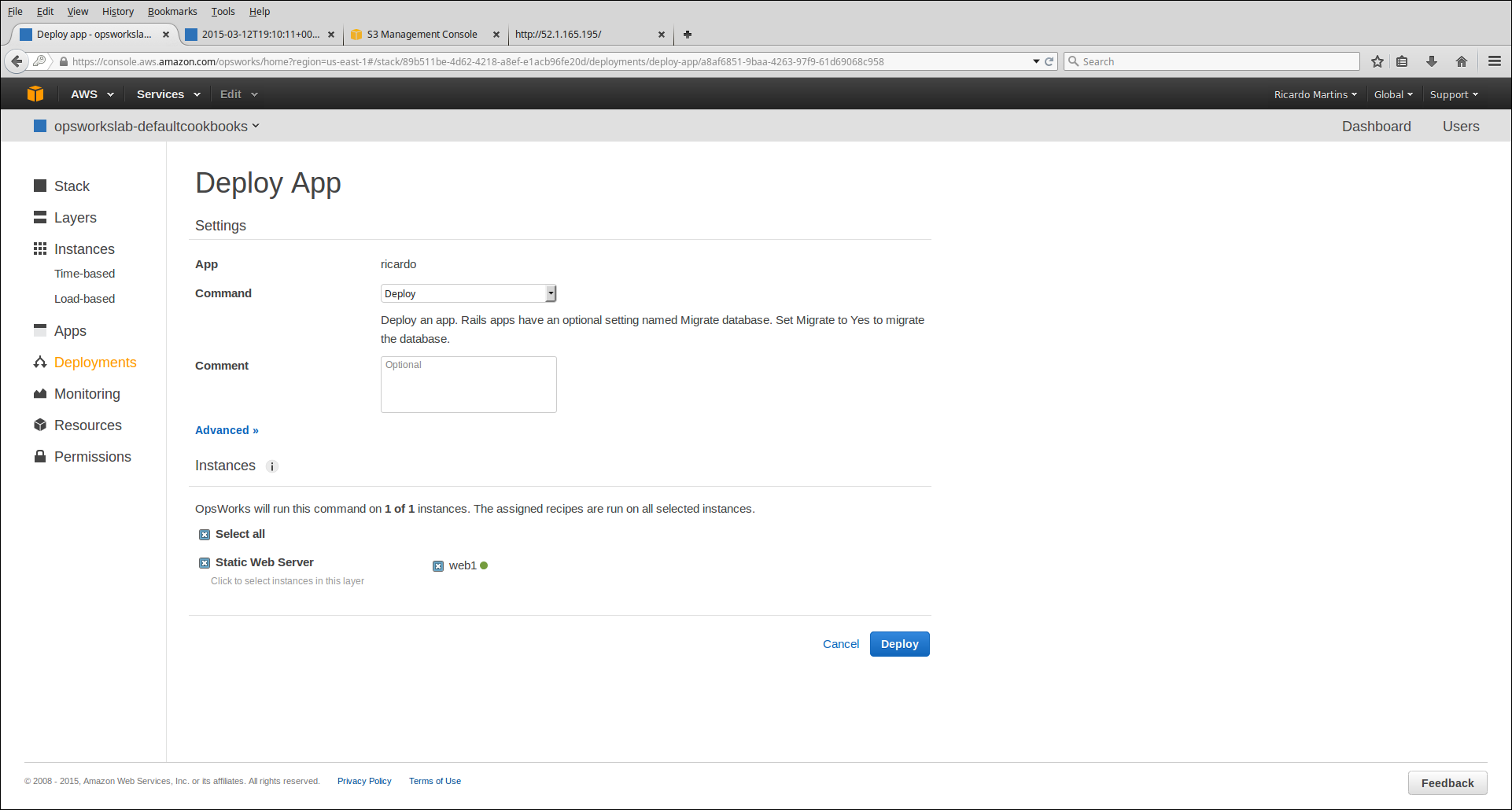Open the Monitoring chart icon

tap(40, 393)
